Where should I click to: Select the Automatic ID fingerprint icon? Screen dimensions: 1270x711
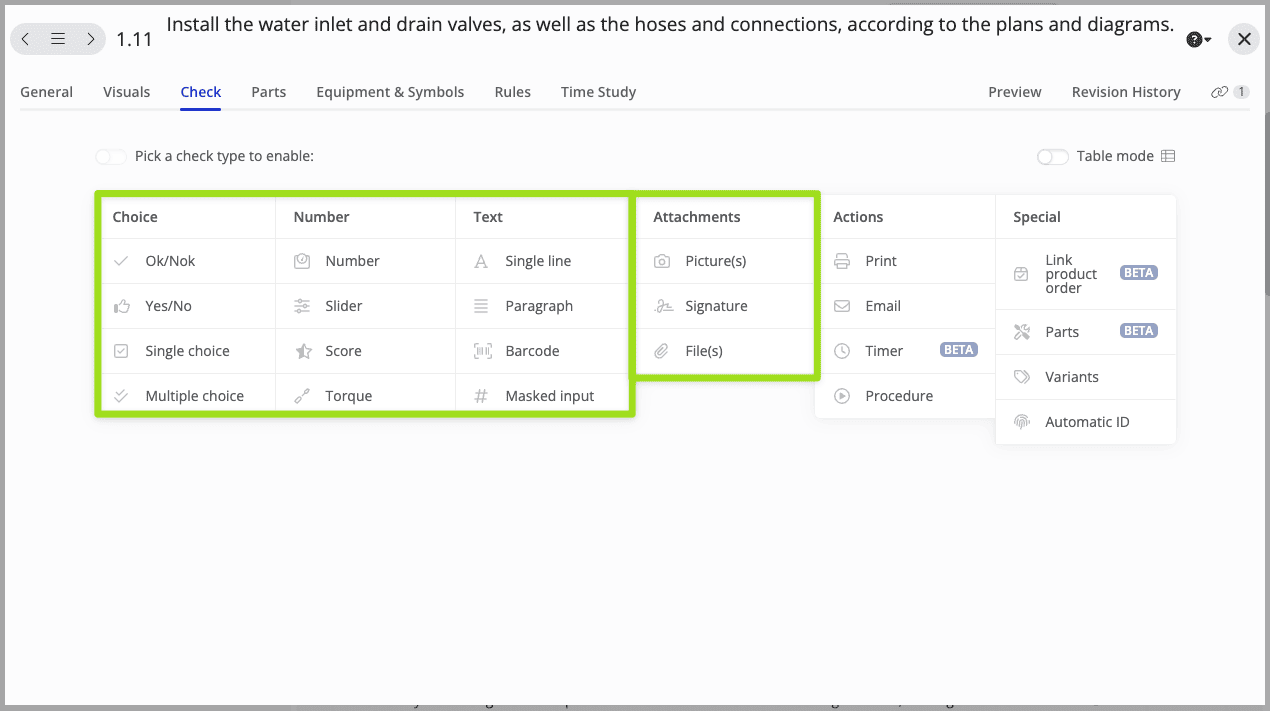[x=1022, y=422]
